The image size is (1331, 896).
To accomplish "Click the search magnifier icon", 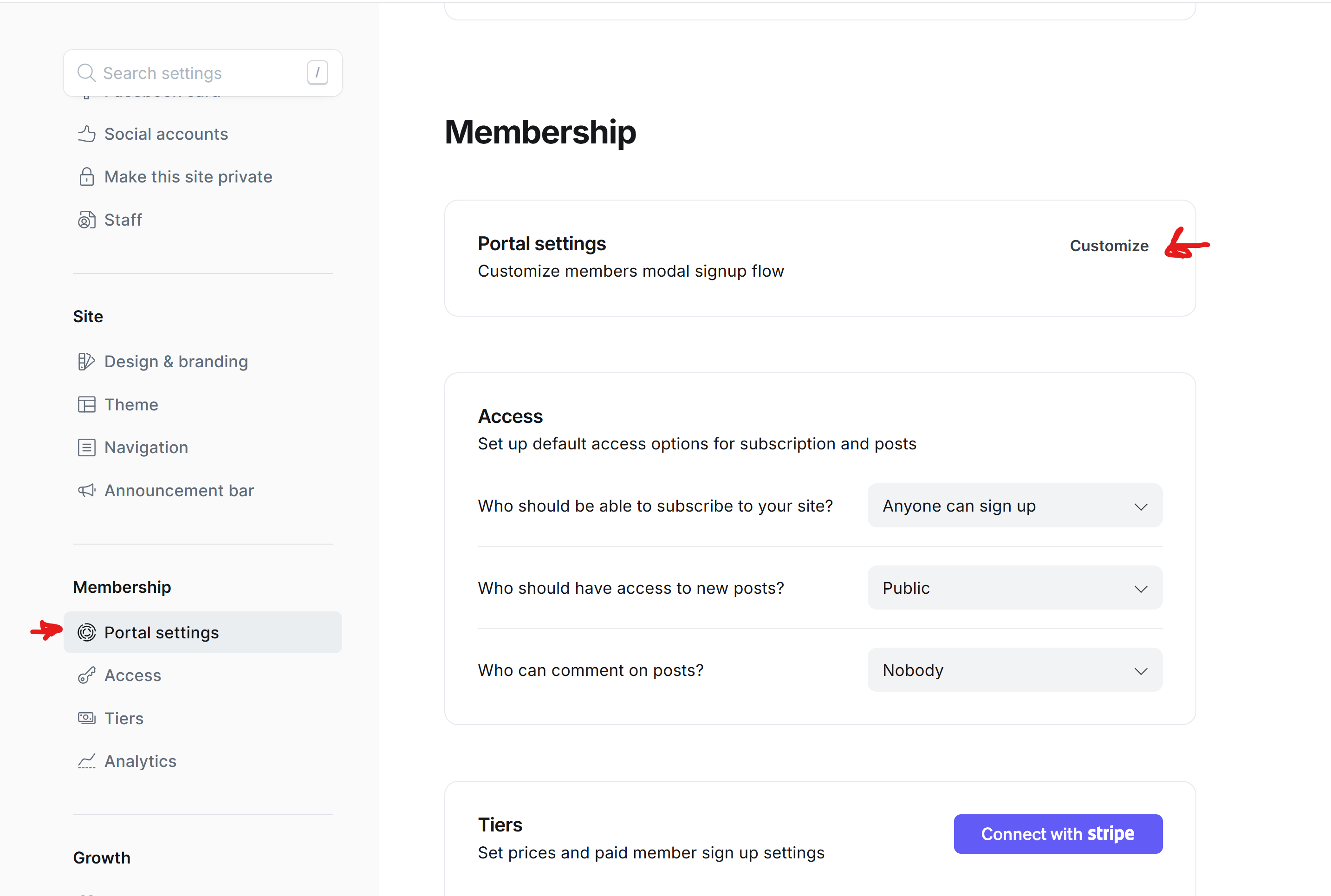I will (x=86, y=72).
